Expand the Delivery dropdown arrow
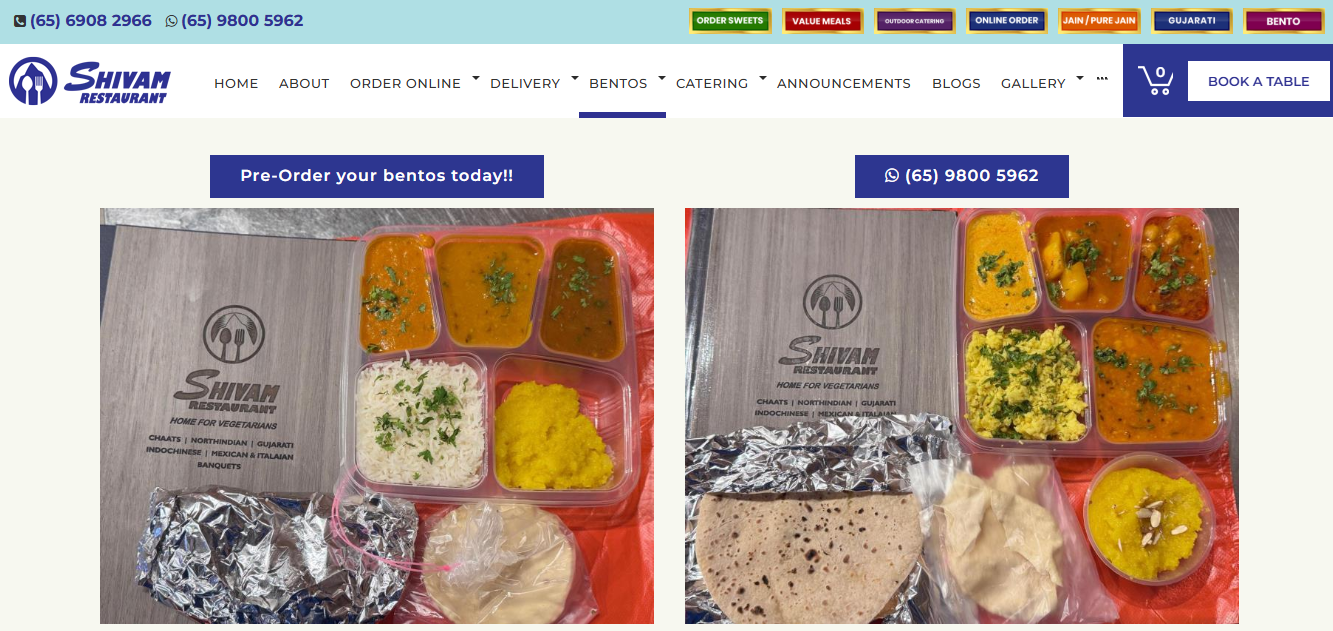This screenshot has height=631, width=1333. 575,77
